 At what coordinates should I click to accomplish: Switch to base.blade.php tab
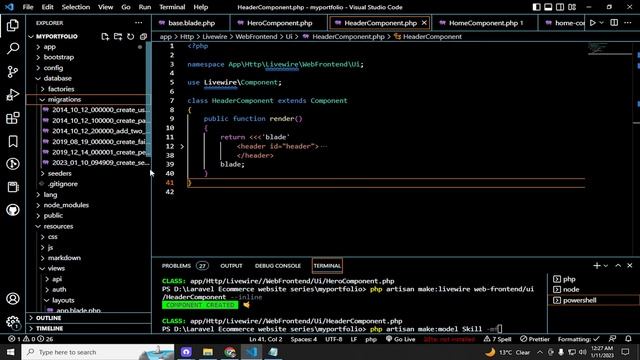point(191,23)
